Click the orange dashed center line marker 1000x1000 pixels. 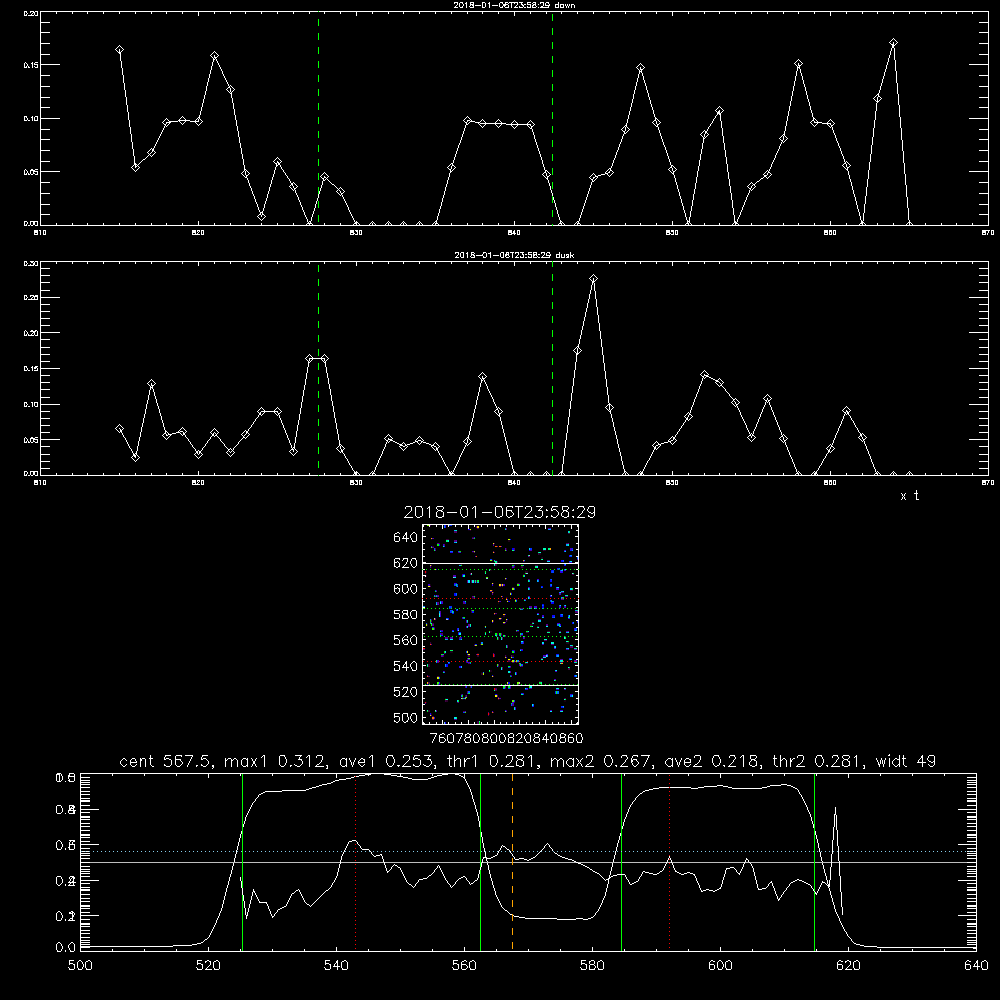click(513, 862)
